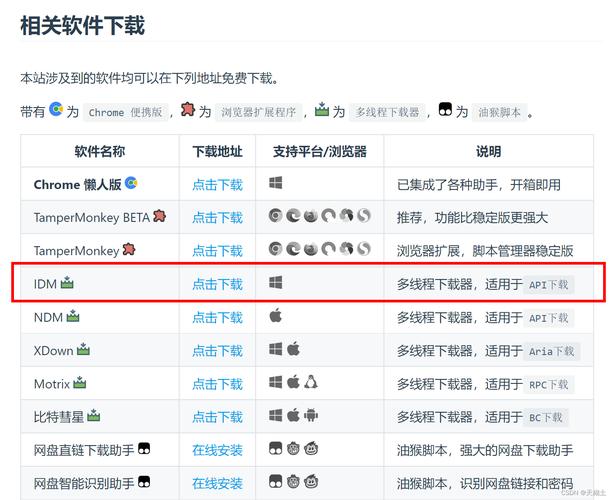The width and height of the screenshot is (613, 500).
Task: Click the downloader icon beside NDM
Action: (x=73, y=315)
